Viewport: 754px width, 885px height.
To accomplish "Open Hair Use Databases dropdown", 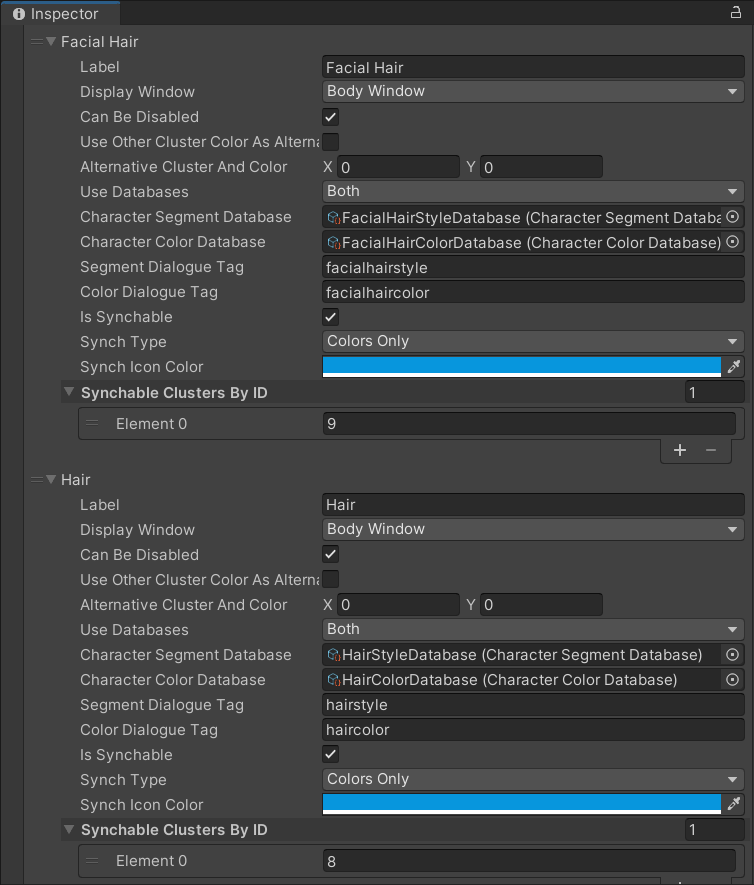I will (533, 630).
